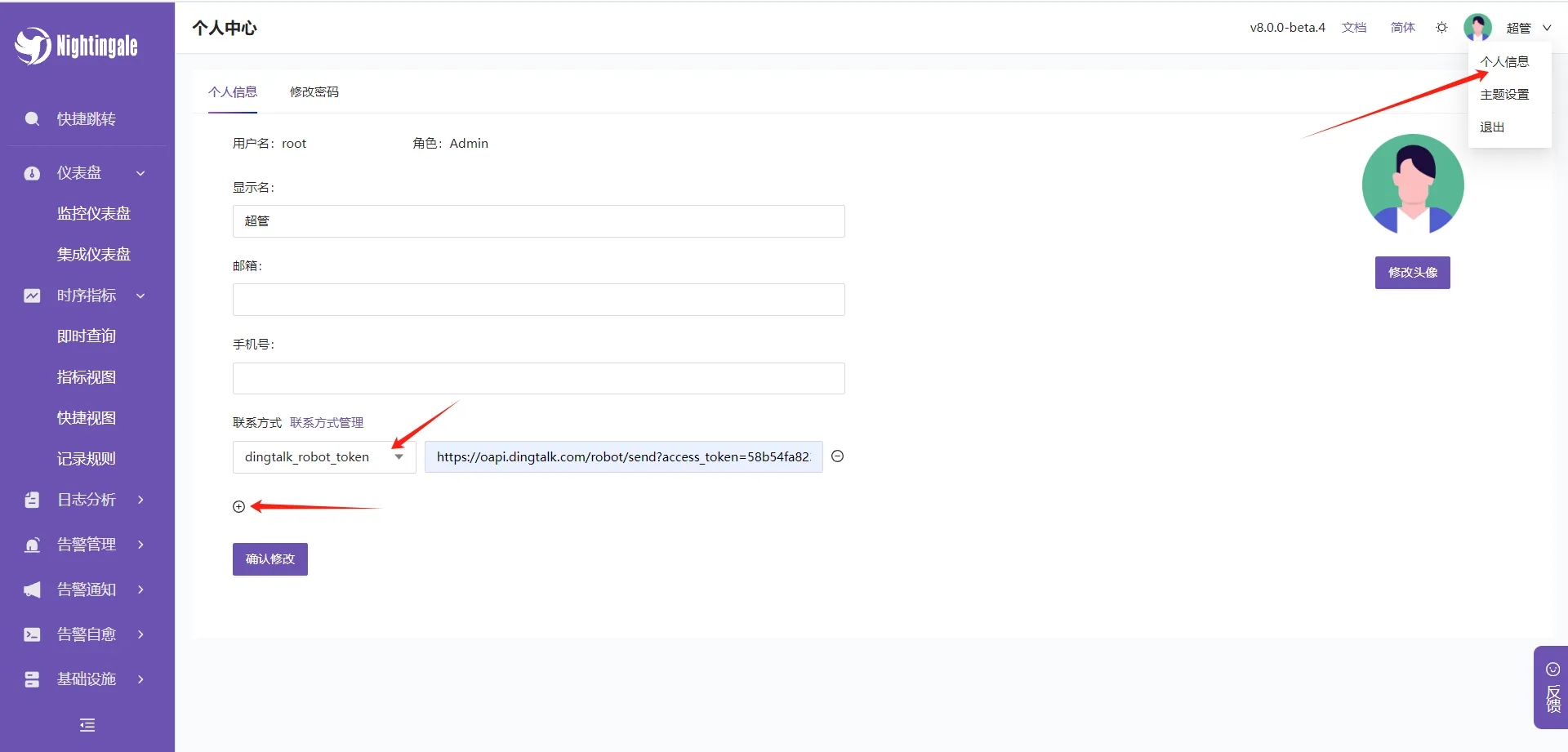Collapse the sidebar using bottom menu icon
The height and width of the screenshot is (752, 1568).
87,725
